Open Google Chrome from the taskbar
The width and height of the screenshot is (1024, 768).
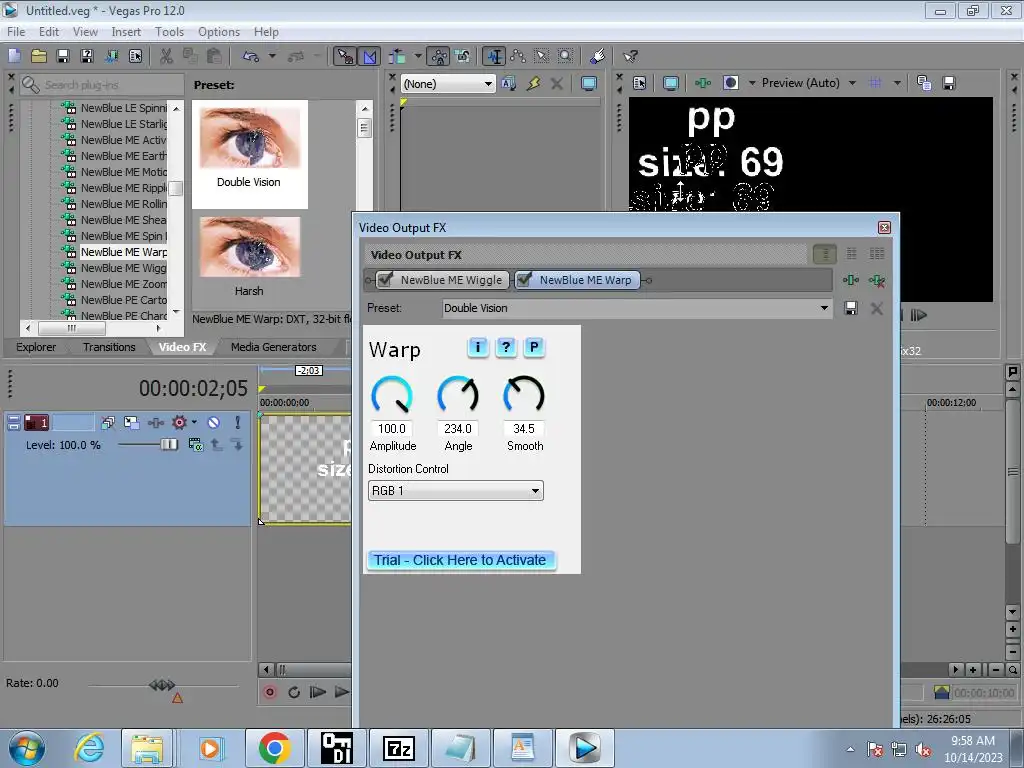click(274, 748)
